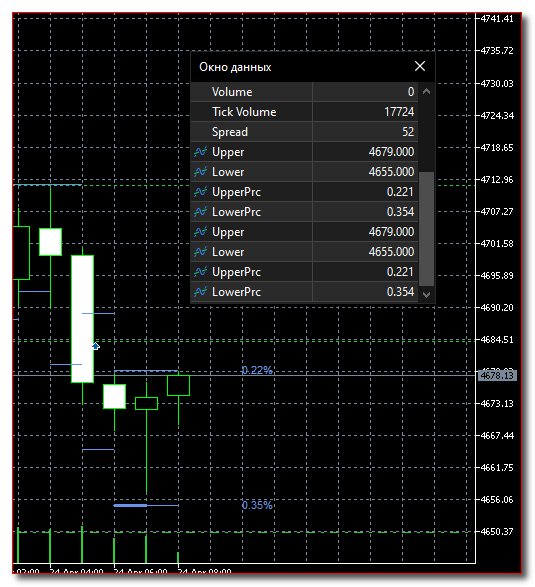Click price axis label 4730.03
Image resolution: width=535 pixels, height=587 pixels.
tap(497, 83)
